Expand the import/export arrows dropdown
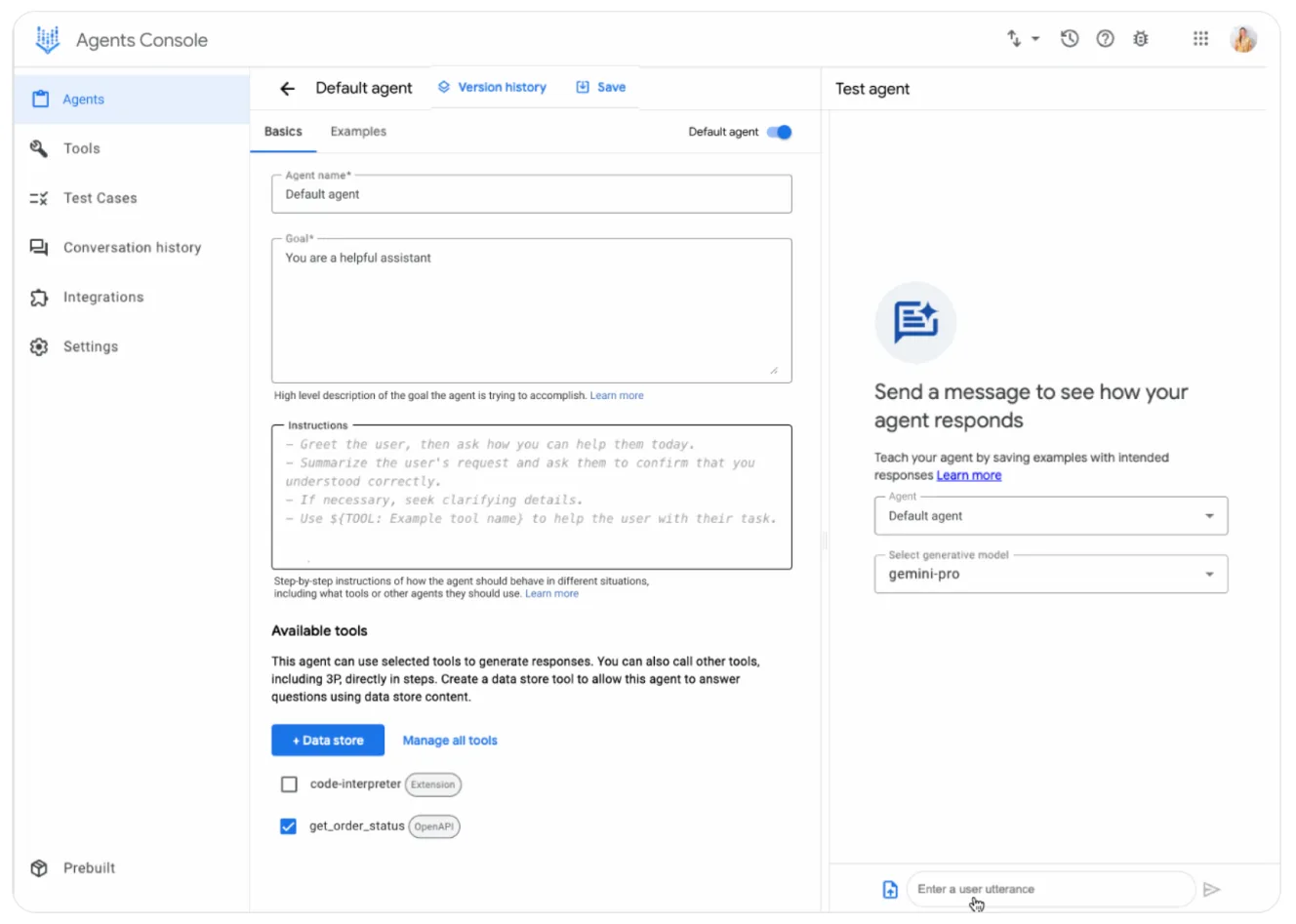 tap(1022, 39)
